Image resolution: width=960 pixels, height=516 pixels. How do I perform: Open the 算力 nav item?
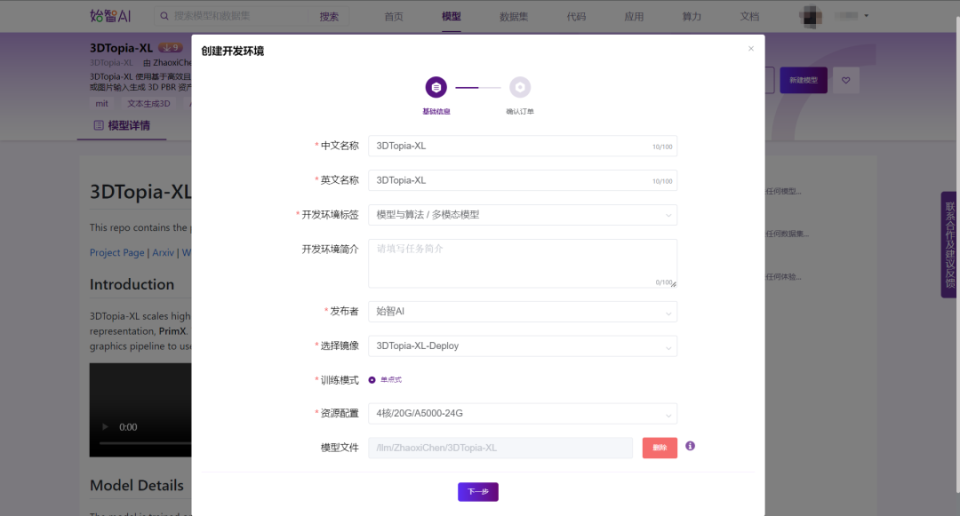coord(692,17)
